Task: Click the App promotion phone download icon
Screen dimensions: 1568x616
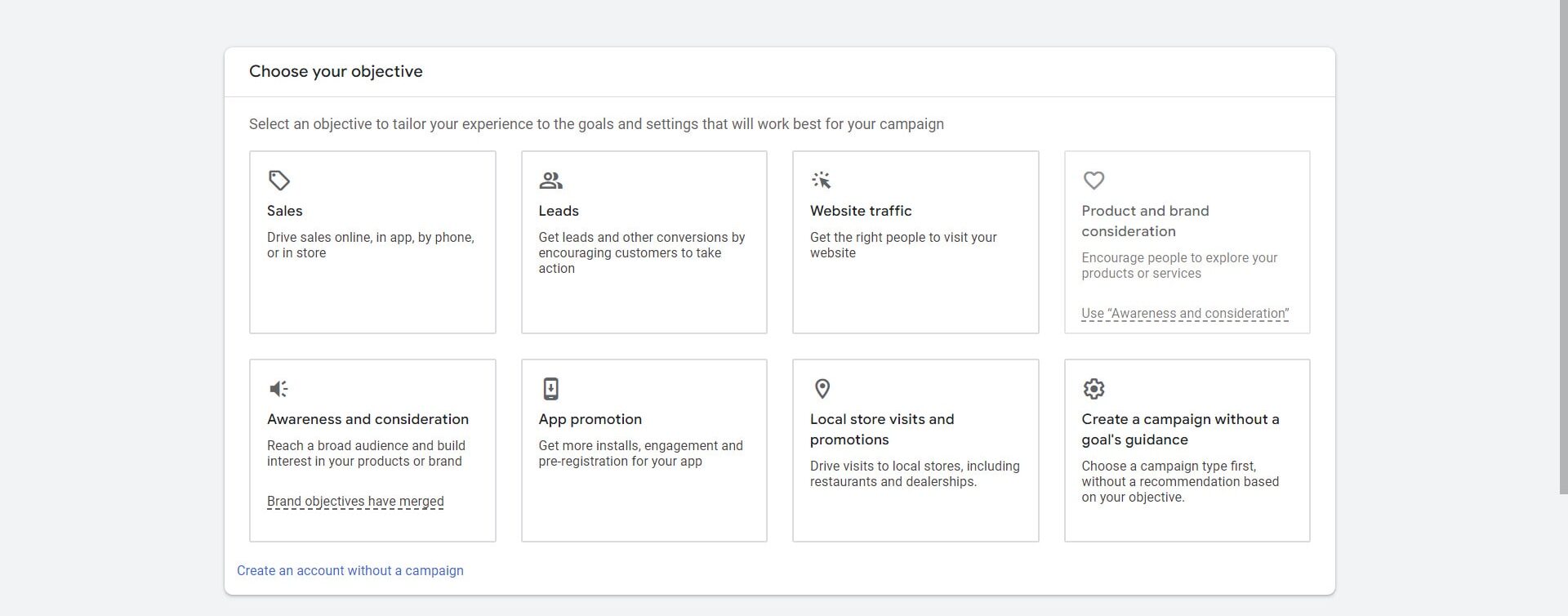Action: [x=551, y=389]
